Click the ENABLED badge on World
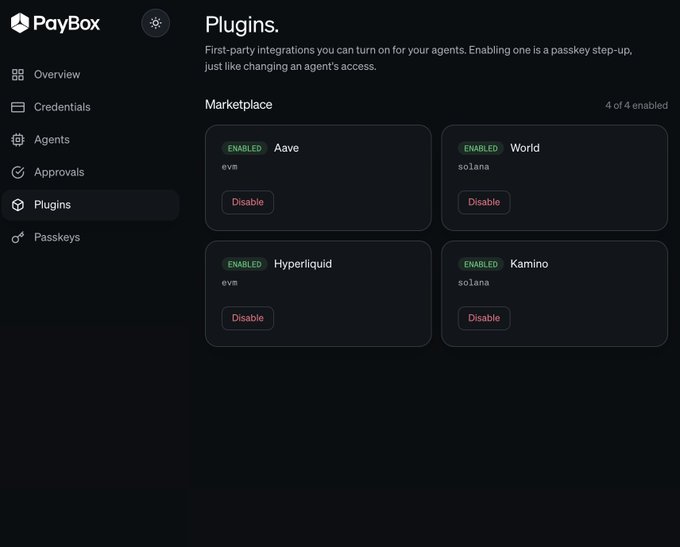Image resolution: width=680 pixels, height=547 pixels. pyautogui.click(x=481, y=148)
